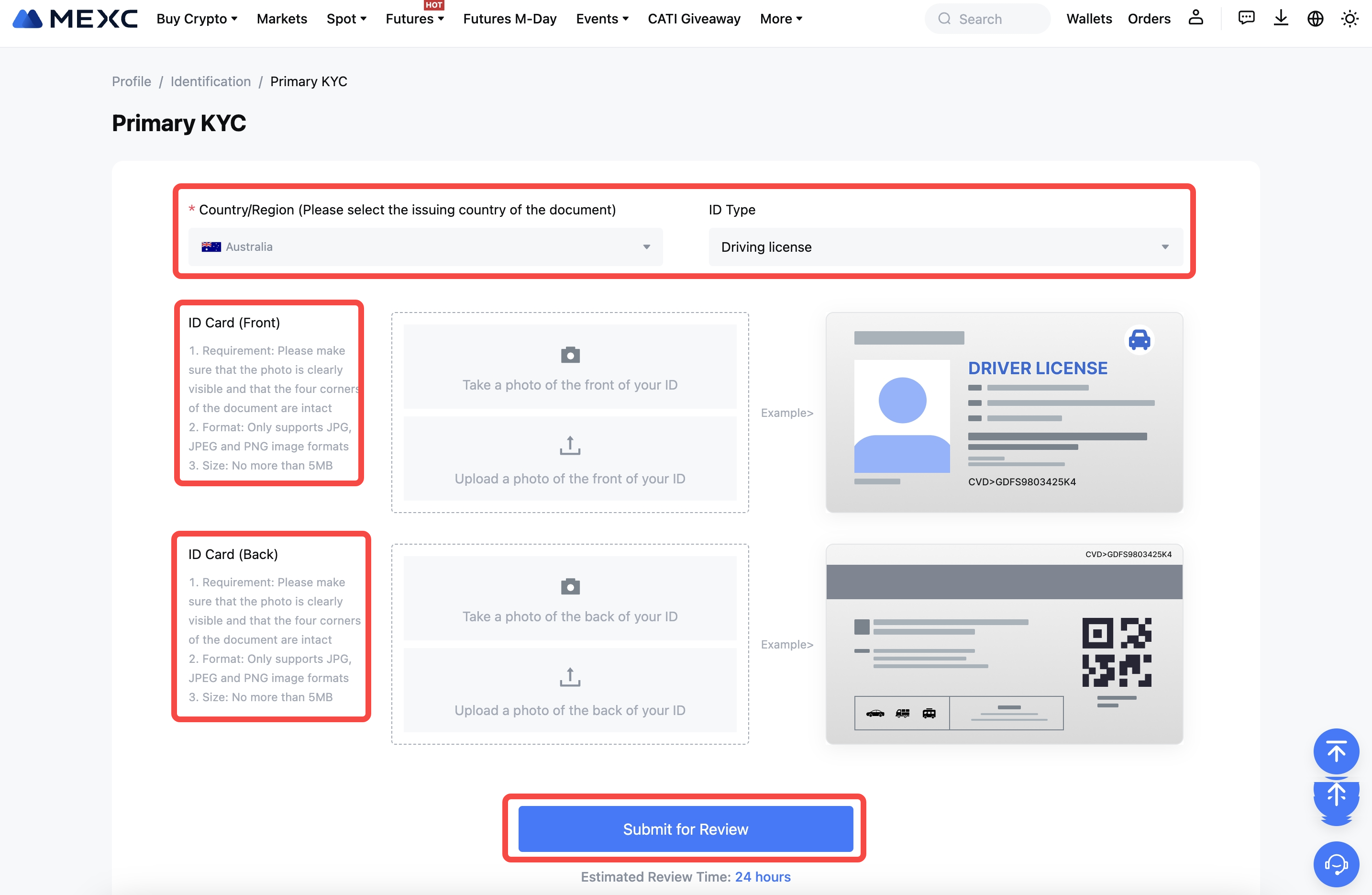Click Upload a photo of the back of your ID
Image resolution: width=1372 pixels, height=895 pixels.
pos(570,690)
